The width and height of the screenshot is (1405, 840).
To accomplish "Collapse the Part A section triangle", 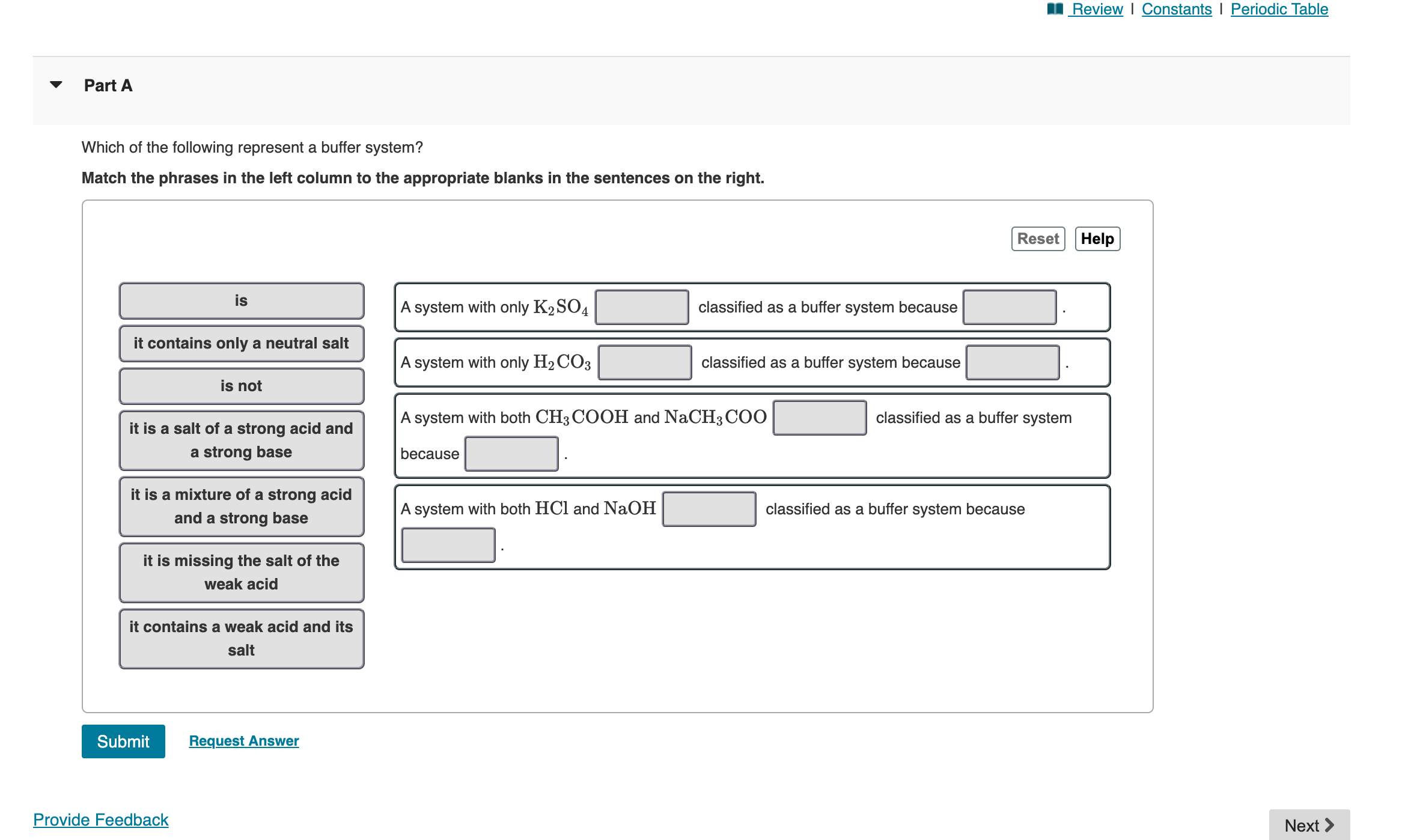I will pos(56,85).
